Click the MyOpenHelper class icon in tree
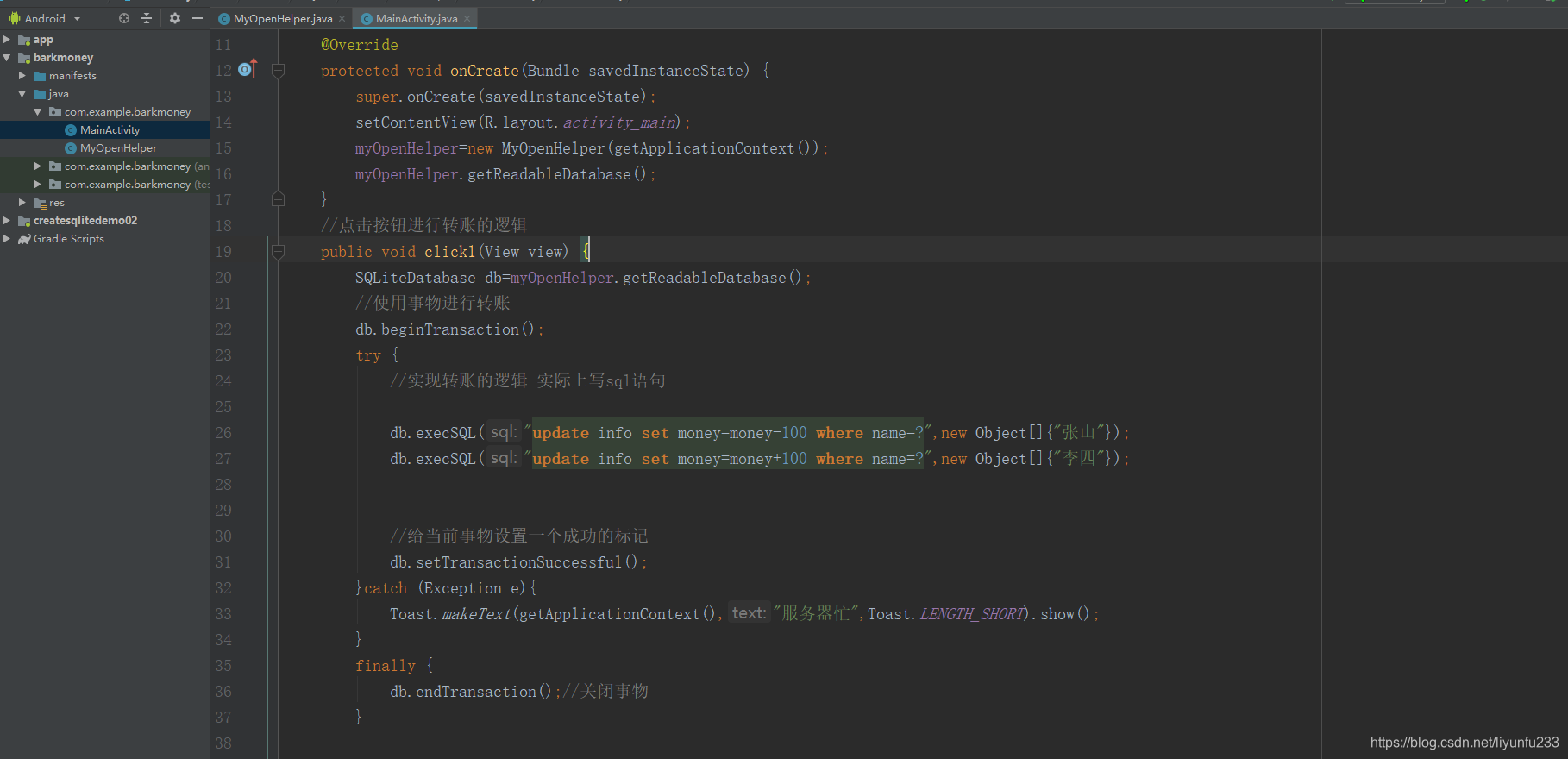This screenshot has width=1568, height=759. (71, 148)
